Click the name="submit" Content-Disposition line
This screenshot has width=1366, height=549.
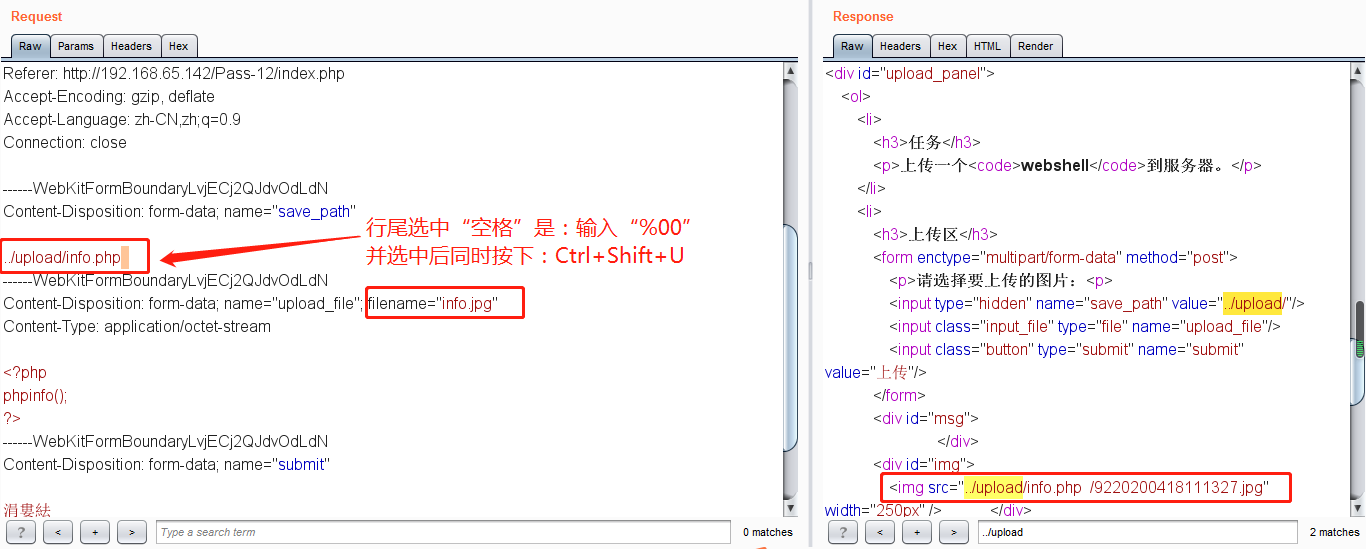(x=166, y=465)
